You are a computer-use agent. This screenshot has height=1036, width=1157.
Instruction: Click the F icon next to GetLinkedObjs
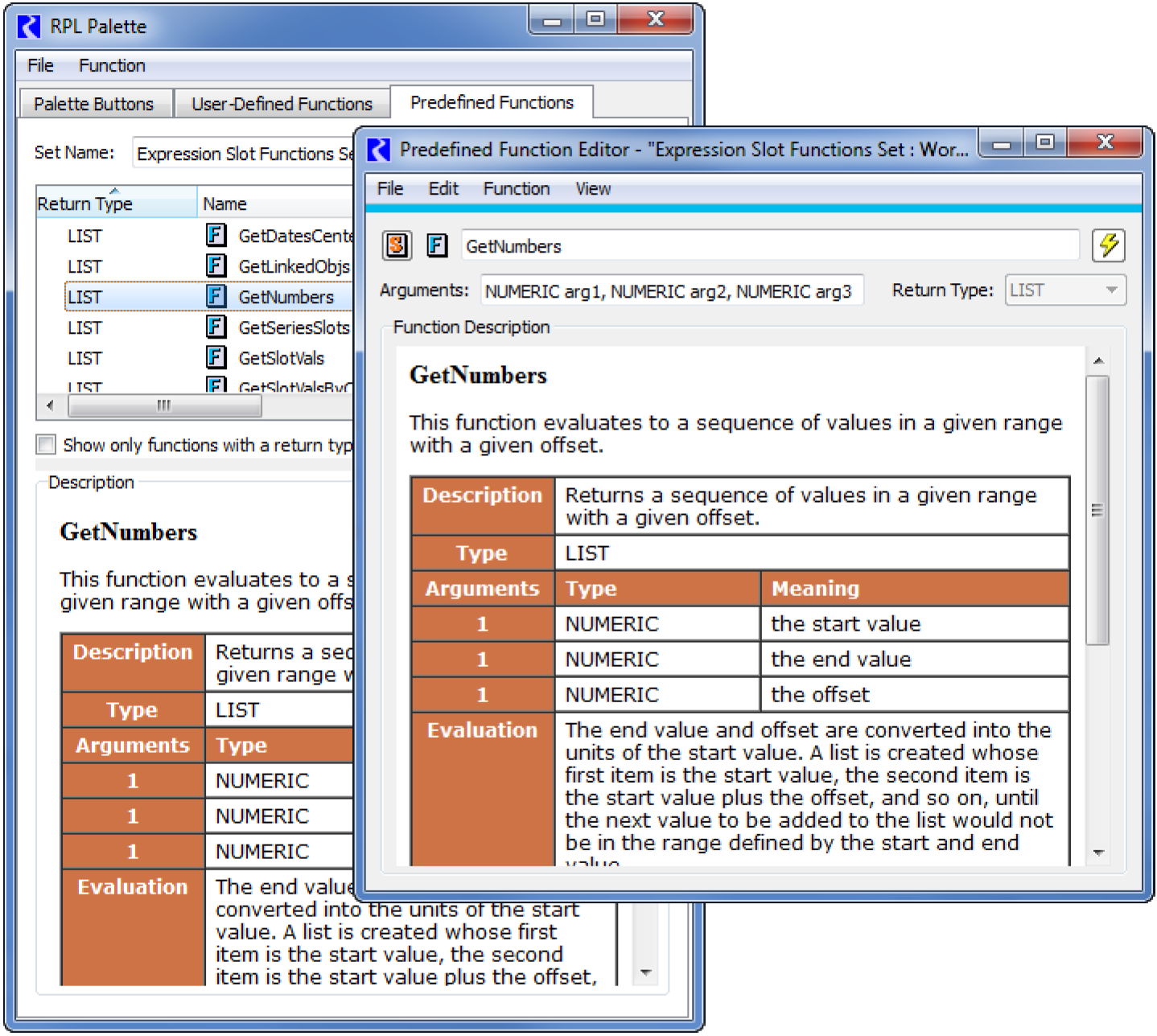216,266
